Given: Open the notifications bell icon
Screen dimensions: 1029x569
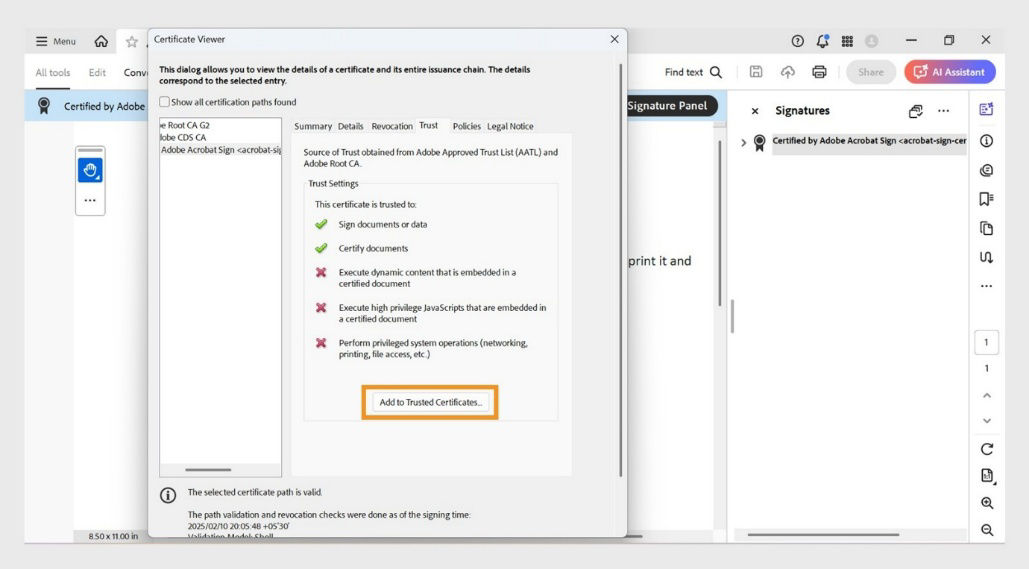Looking at the screenshot, I should click(x=822, y=41).
